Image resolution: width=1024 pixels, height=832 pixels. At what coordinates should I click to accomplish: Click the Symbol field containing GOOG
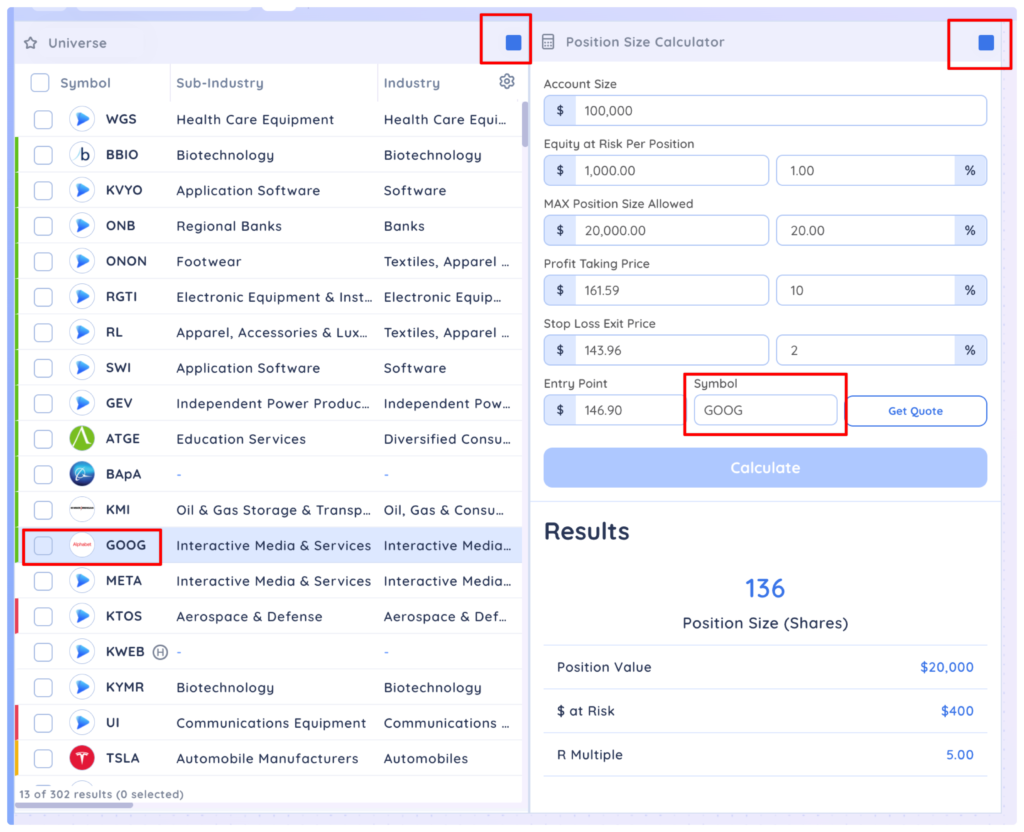coord(765,410)
